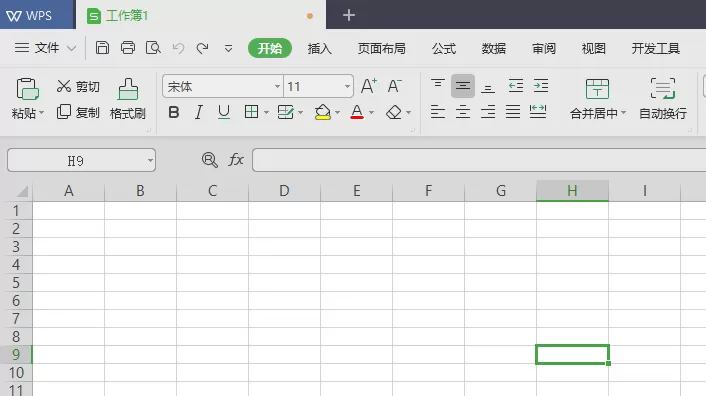Toggle Underline formatting
Screen dimensions: 706x396
pyautogui.click(x=224, y=112)
